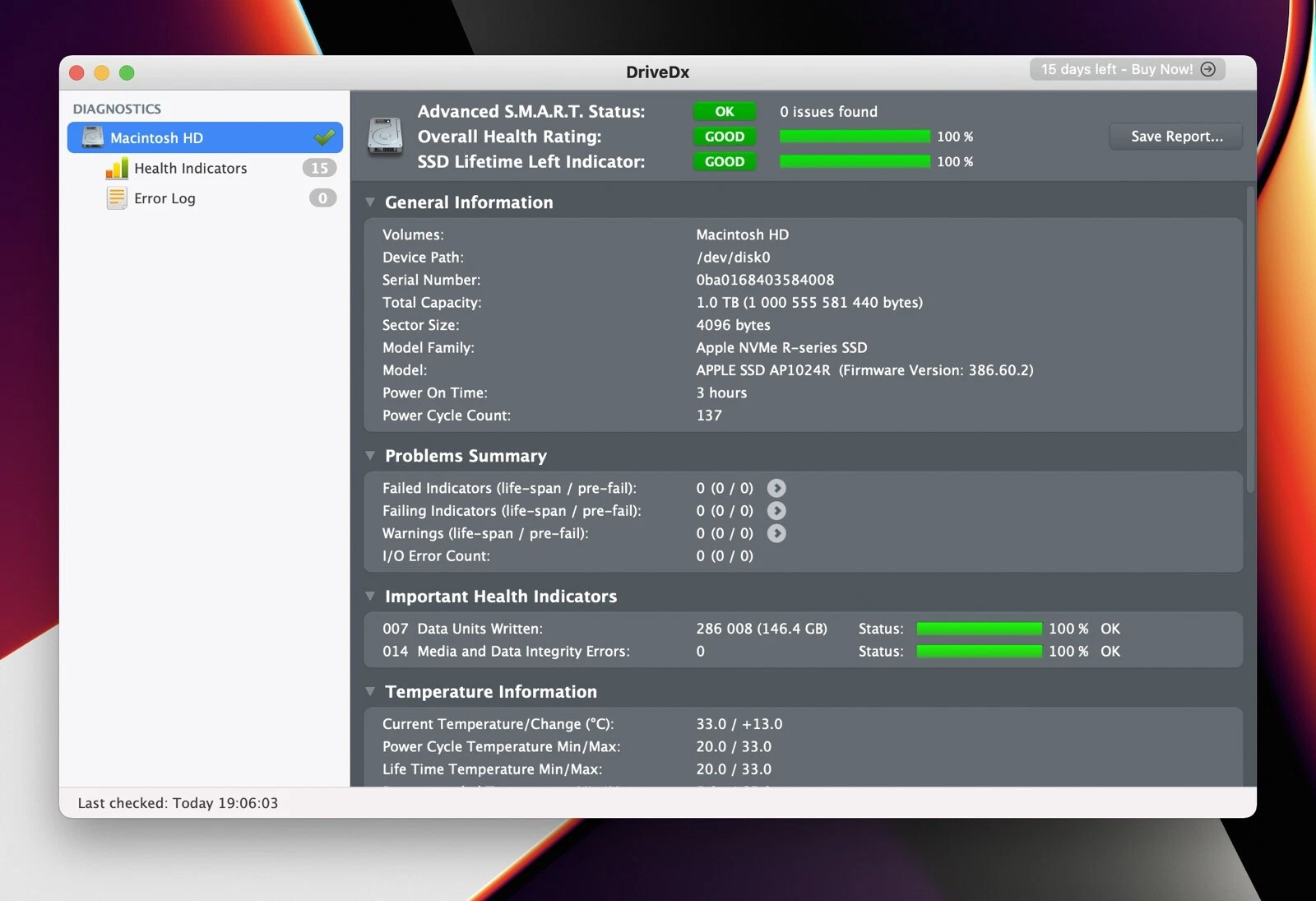Image resolution: width=1316 pixels, height=901 pixels.
Task: Click the Error Log count badge 0
Action: pos(322,198)
